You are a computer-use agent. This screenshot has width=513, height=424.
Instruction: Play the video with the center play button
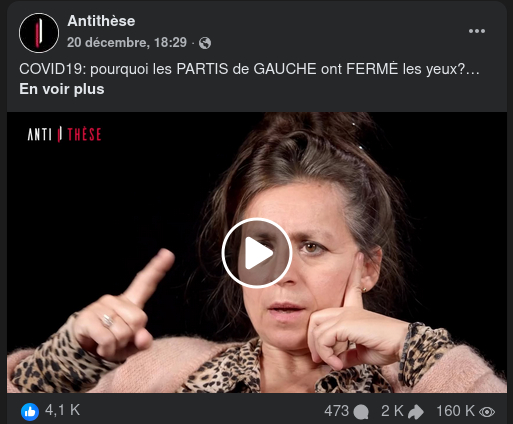coord(257,253)
